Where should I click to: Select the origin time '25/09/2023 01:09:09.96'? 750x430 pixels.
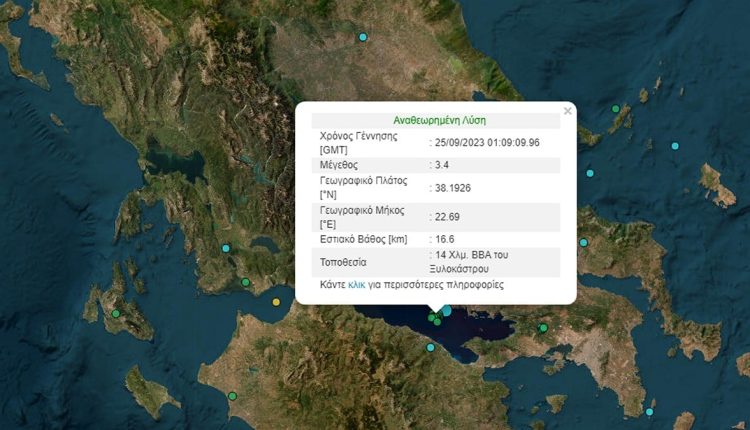click(487, 143)
